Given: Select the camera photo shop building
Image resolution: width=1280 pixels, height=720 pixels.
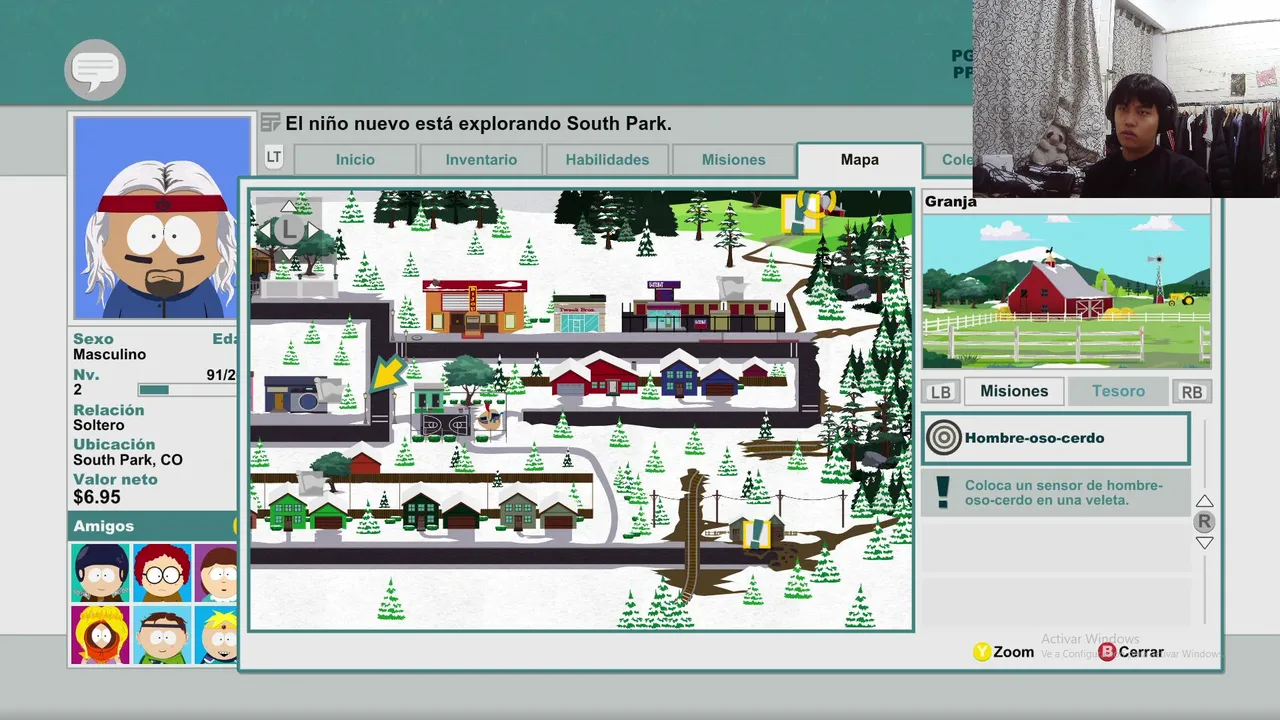Looking at the screenshot, I should point(296,395).
